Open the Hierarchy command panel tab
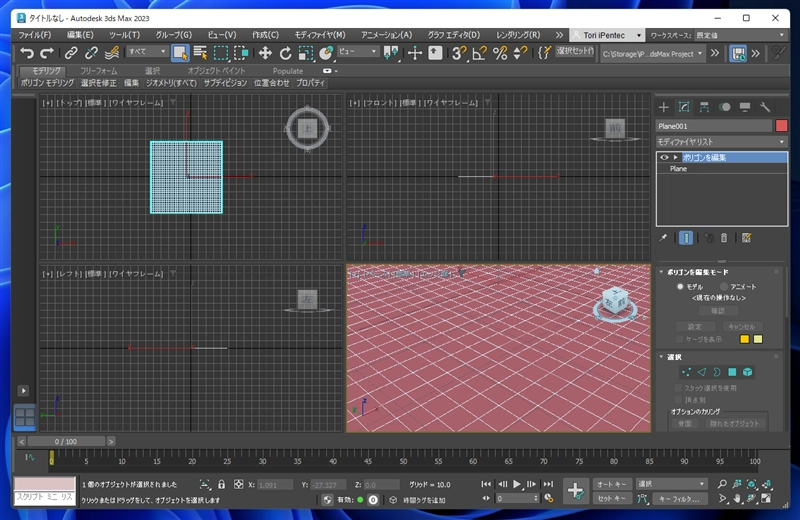The width and height of the screenshot is (800, 520). 704,107
